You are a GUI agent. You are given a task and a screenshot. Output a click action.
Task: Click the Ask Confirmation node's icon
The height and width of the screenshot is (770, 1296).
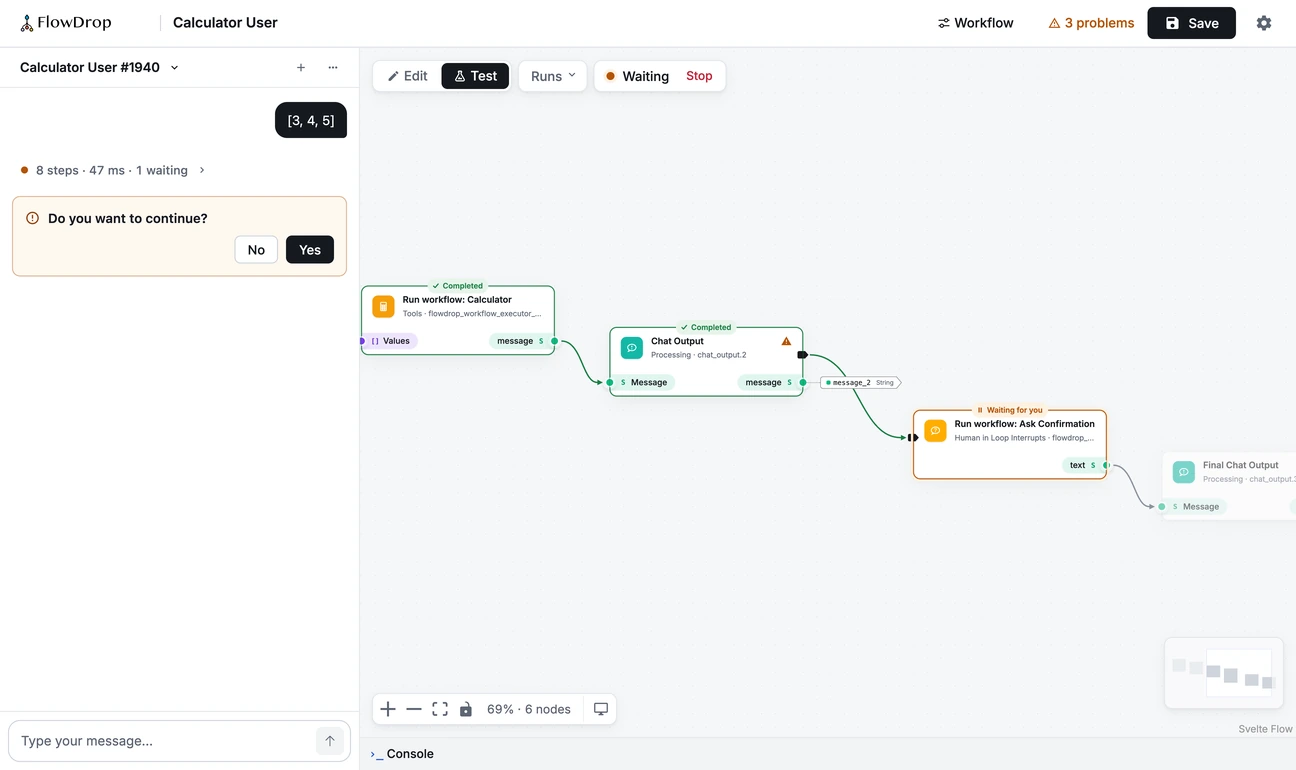[935, 431]
